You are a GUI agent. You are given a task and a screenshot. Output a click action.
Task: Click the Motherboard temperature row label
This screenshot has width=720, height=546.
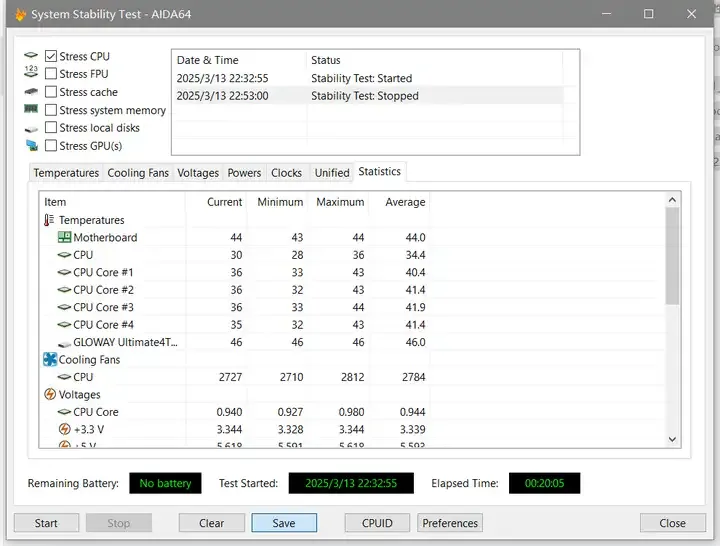point(105,237)
